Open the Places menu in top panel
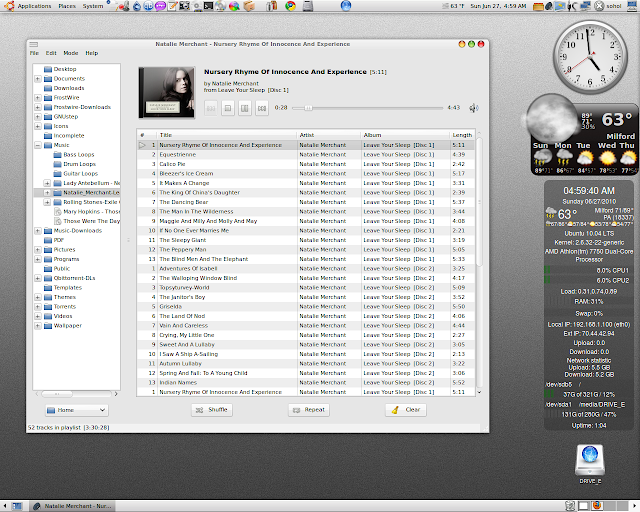 (67, 6)
